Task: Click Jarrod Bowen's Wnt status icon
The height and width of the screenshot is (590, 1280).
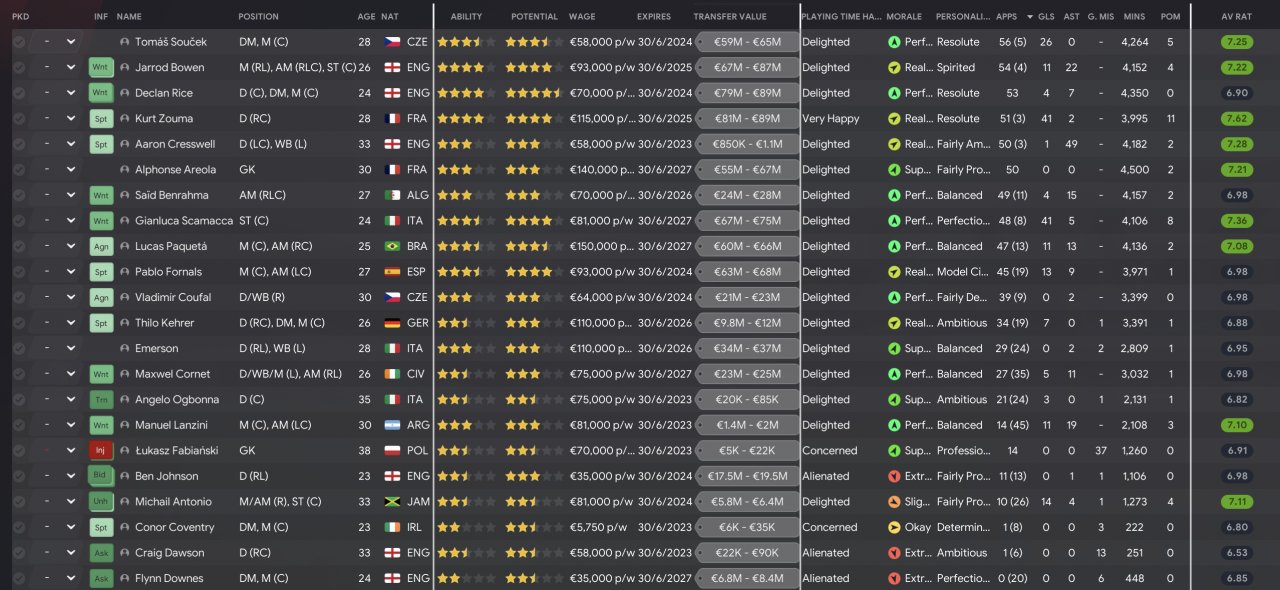Action: 101,68
